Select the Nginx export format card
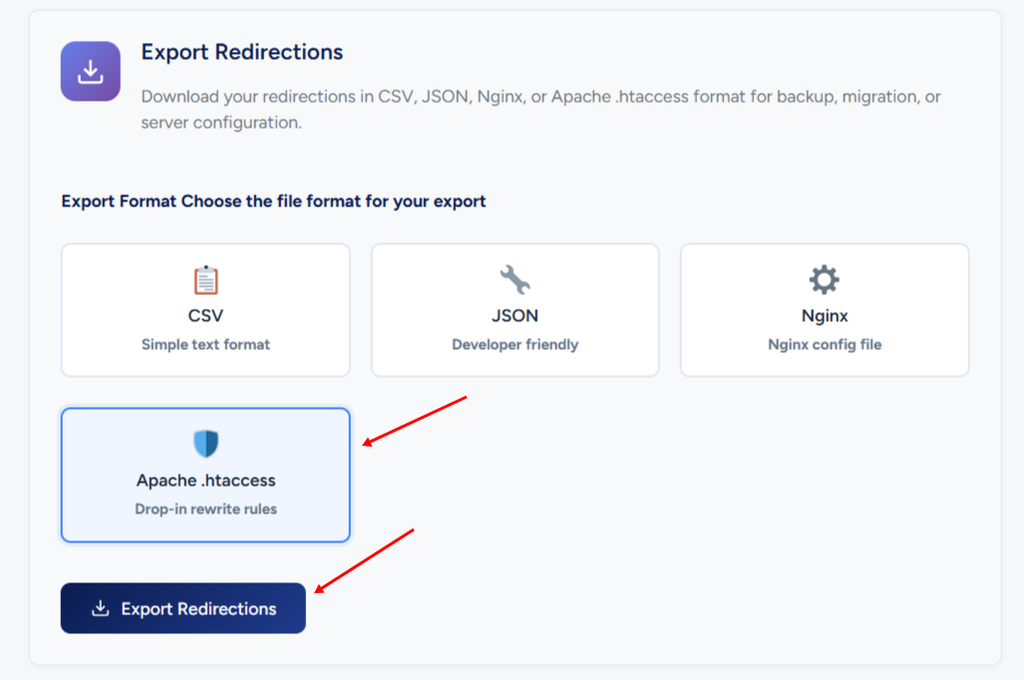 (x=824, y=310)
